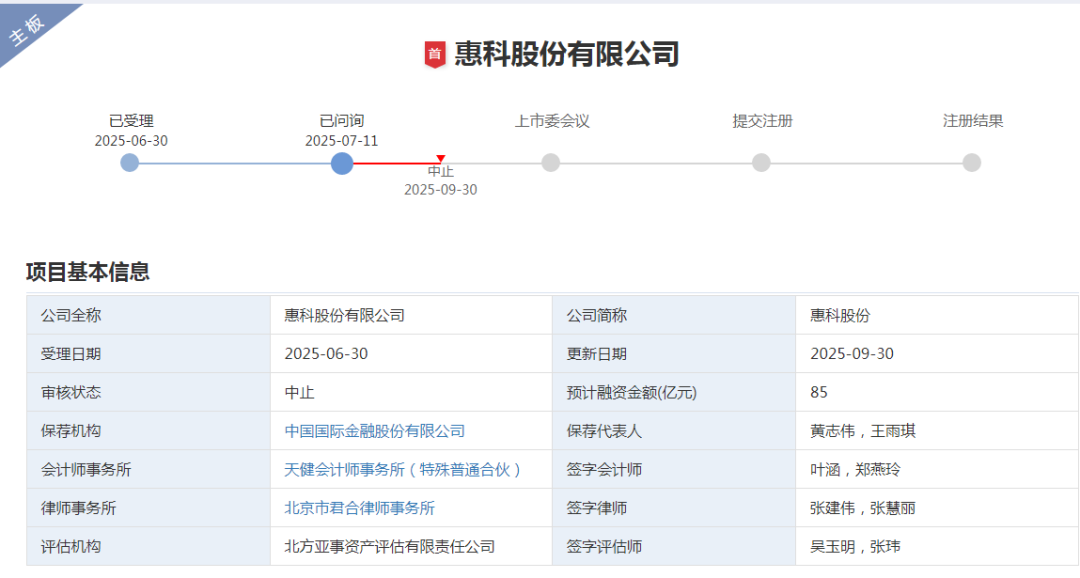Image resolution: width=1080 pixels, height=578 pixels.
Task: Click the 2025-09-30 value in 更新日期 row
Action: [x=852, y=354]
